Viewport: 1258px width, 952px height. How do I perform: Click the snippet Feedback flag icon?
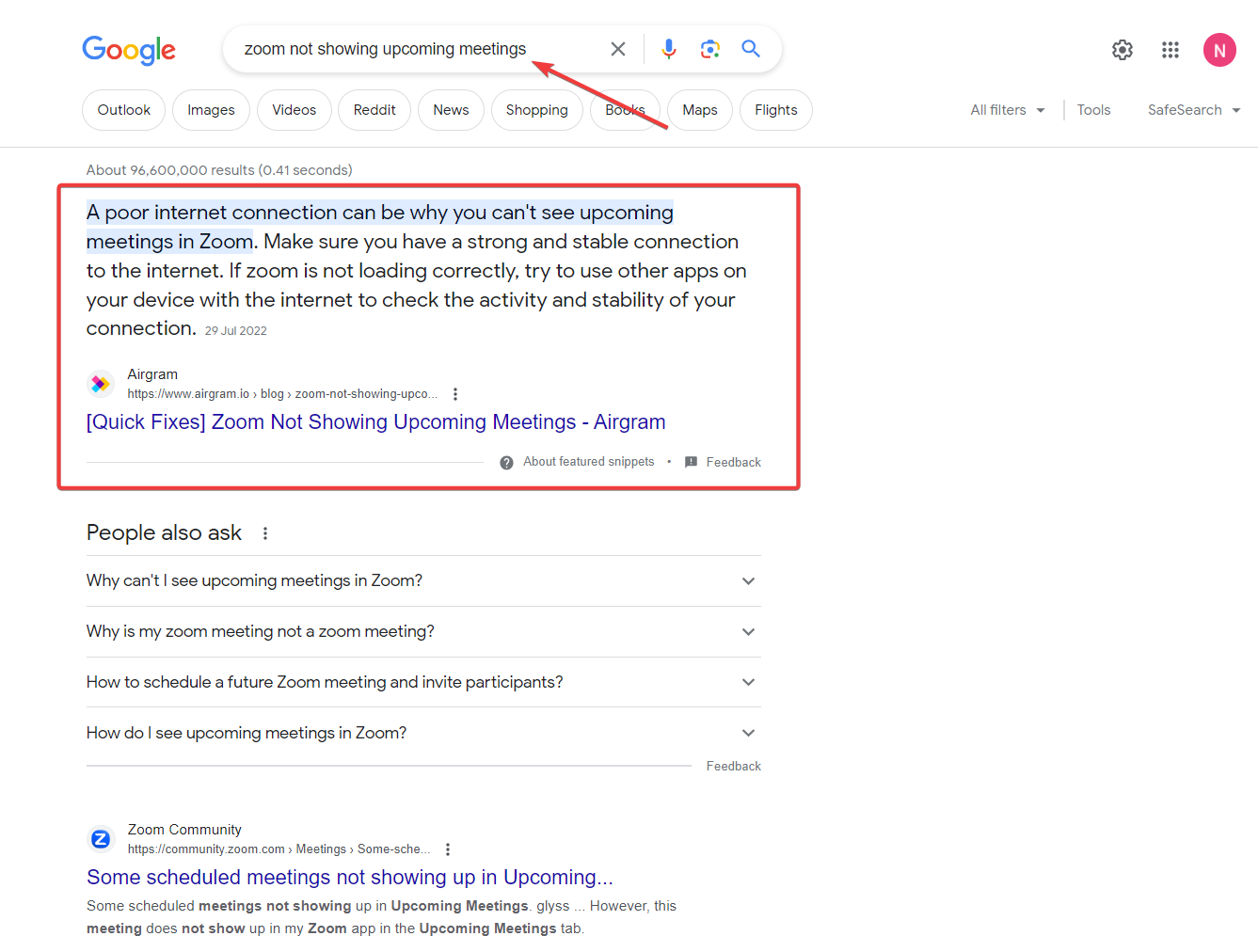(x=692, y=462)
